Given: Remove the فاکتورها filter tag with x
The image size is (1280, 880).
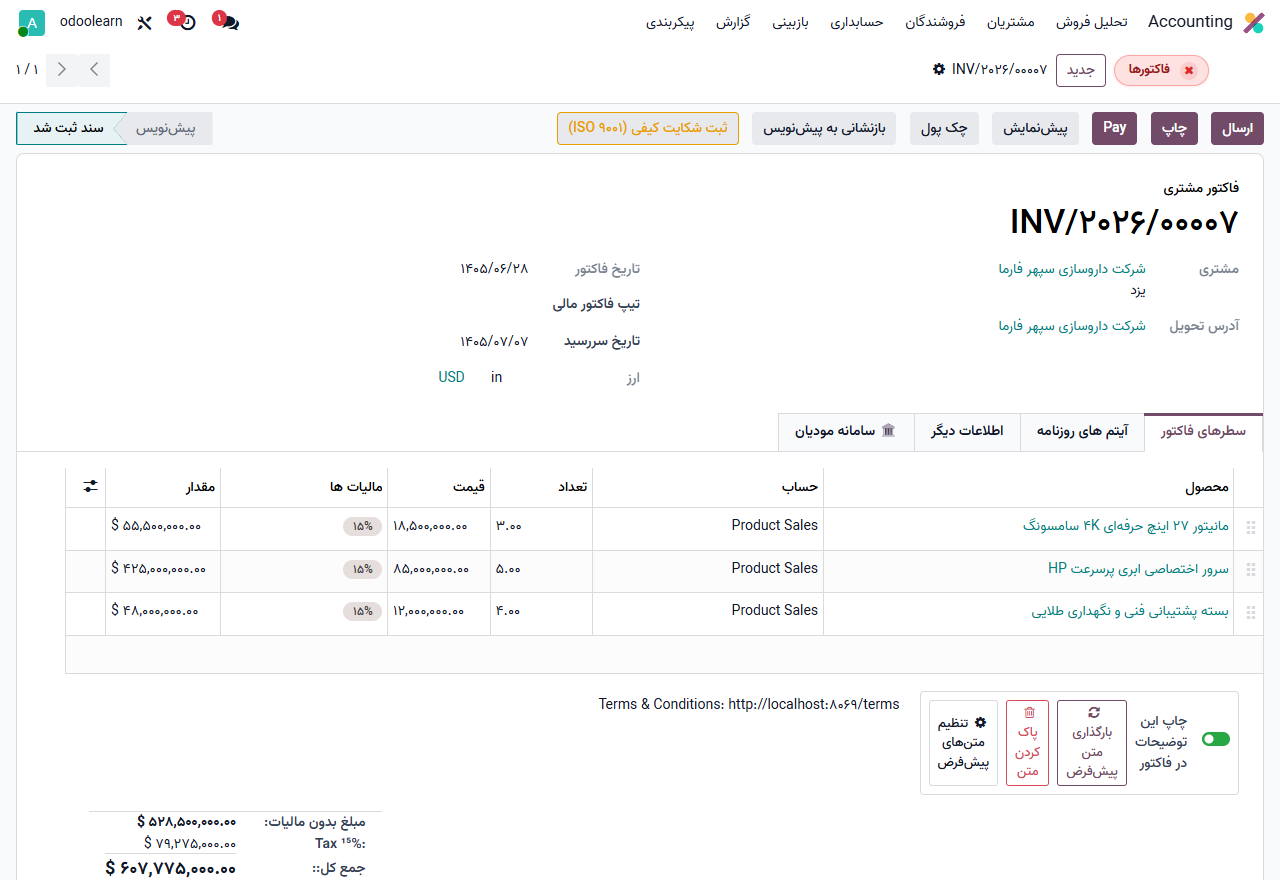Looking at the screenshot, I should (1188, 70).
